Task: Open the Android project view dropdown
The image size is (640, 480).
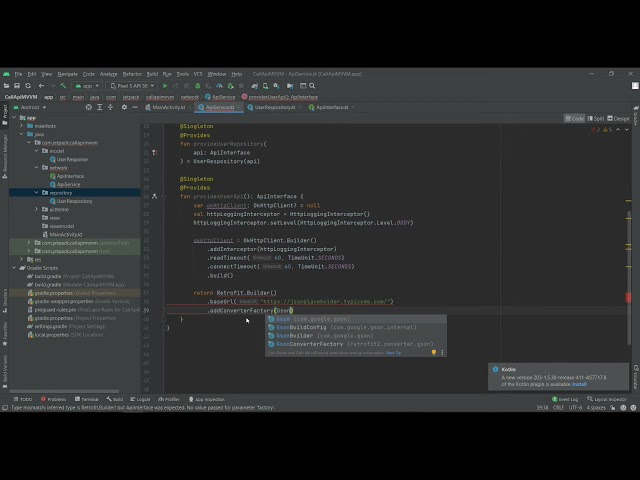Action: [x=30, y=107]
